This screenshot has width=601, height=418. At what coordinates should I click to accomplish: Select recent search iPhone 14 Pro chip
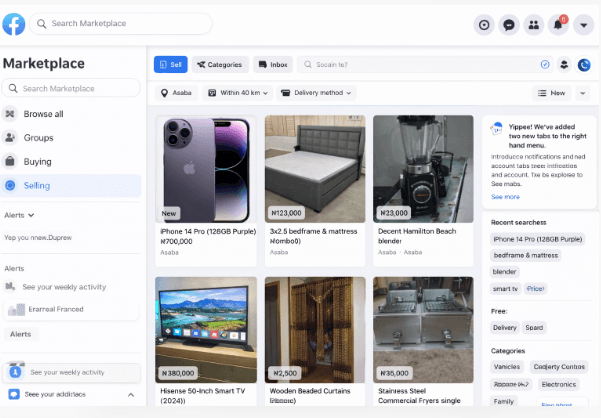click(x=537, y=239)
